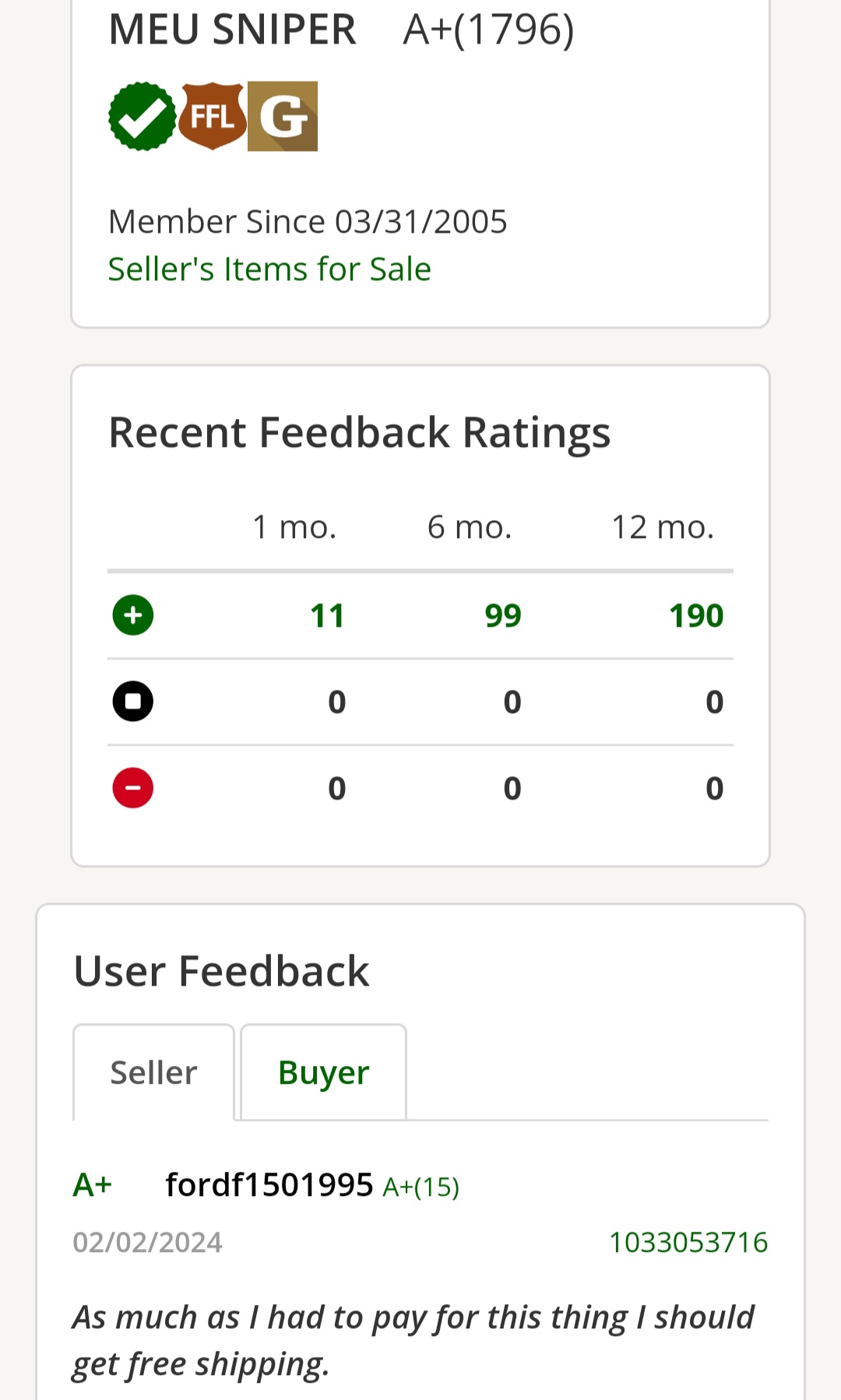Select the 190 positive ratings count
Image resolution: width=841 pixels, height=1400 pixels.
point(696,616)
